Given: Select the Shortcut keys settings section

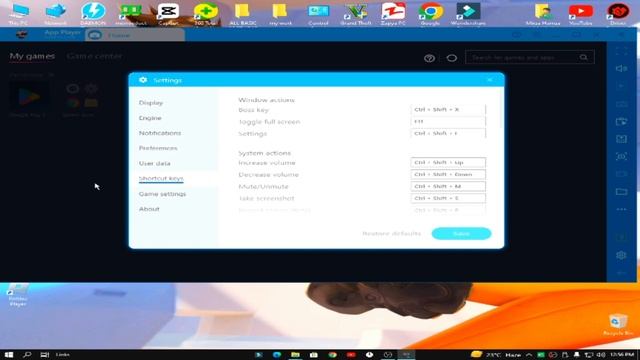Looking at the screenshot, I should pos(161,178).
